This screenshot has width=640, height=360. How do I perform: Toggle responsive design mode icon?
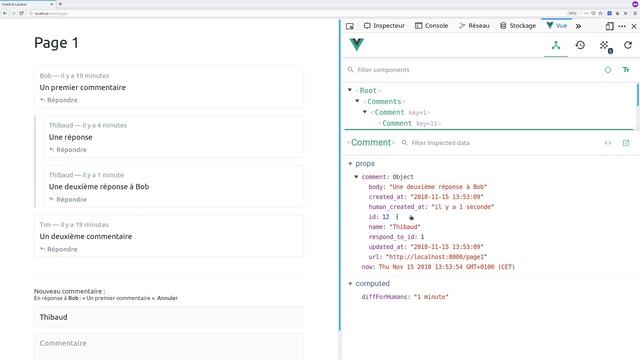pos(609,26)
